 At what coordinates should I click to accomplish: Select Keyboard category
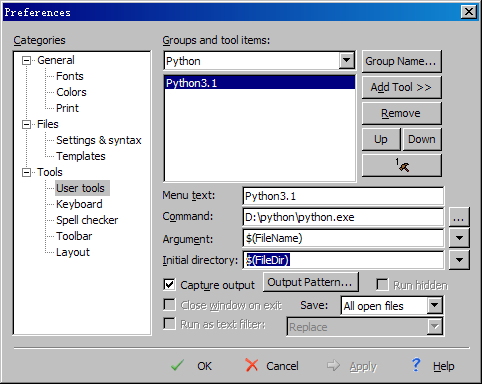(79, 204)
